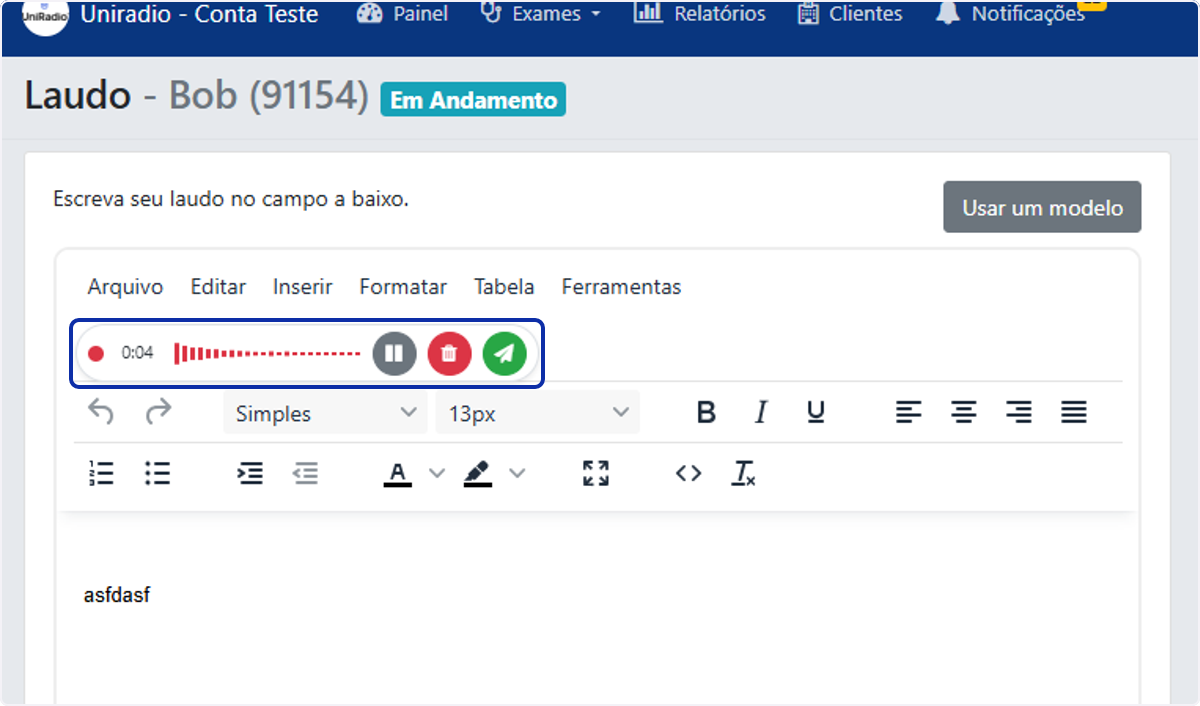
Task: Pause the audio recording
Action: click(x=394, y=353)
